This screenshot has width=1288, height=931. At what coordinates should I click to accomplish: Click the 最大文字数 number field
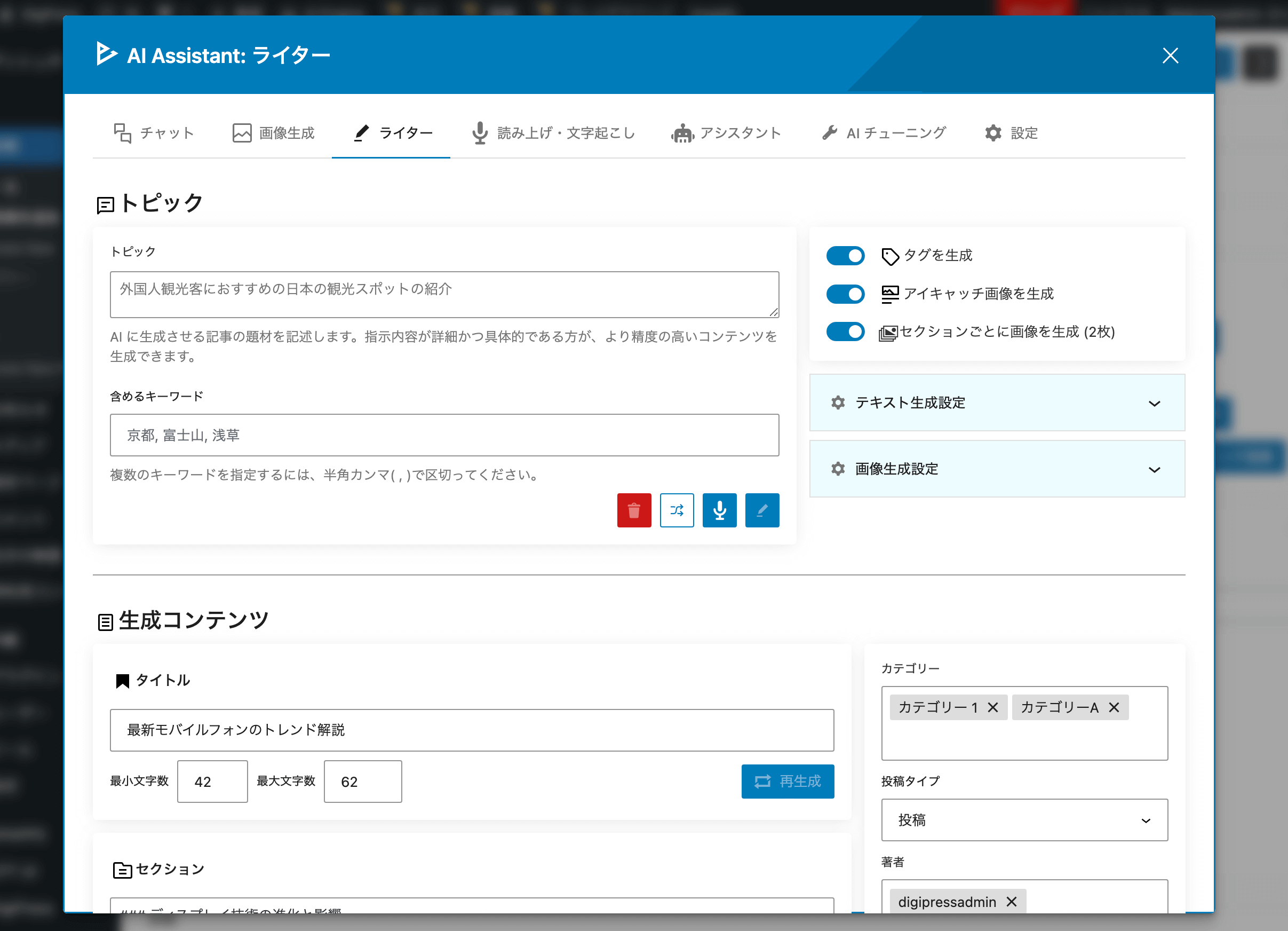[362, 782]
